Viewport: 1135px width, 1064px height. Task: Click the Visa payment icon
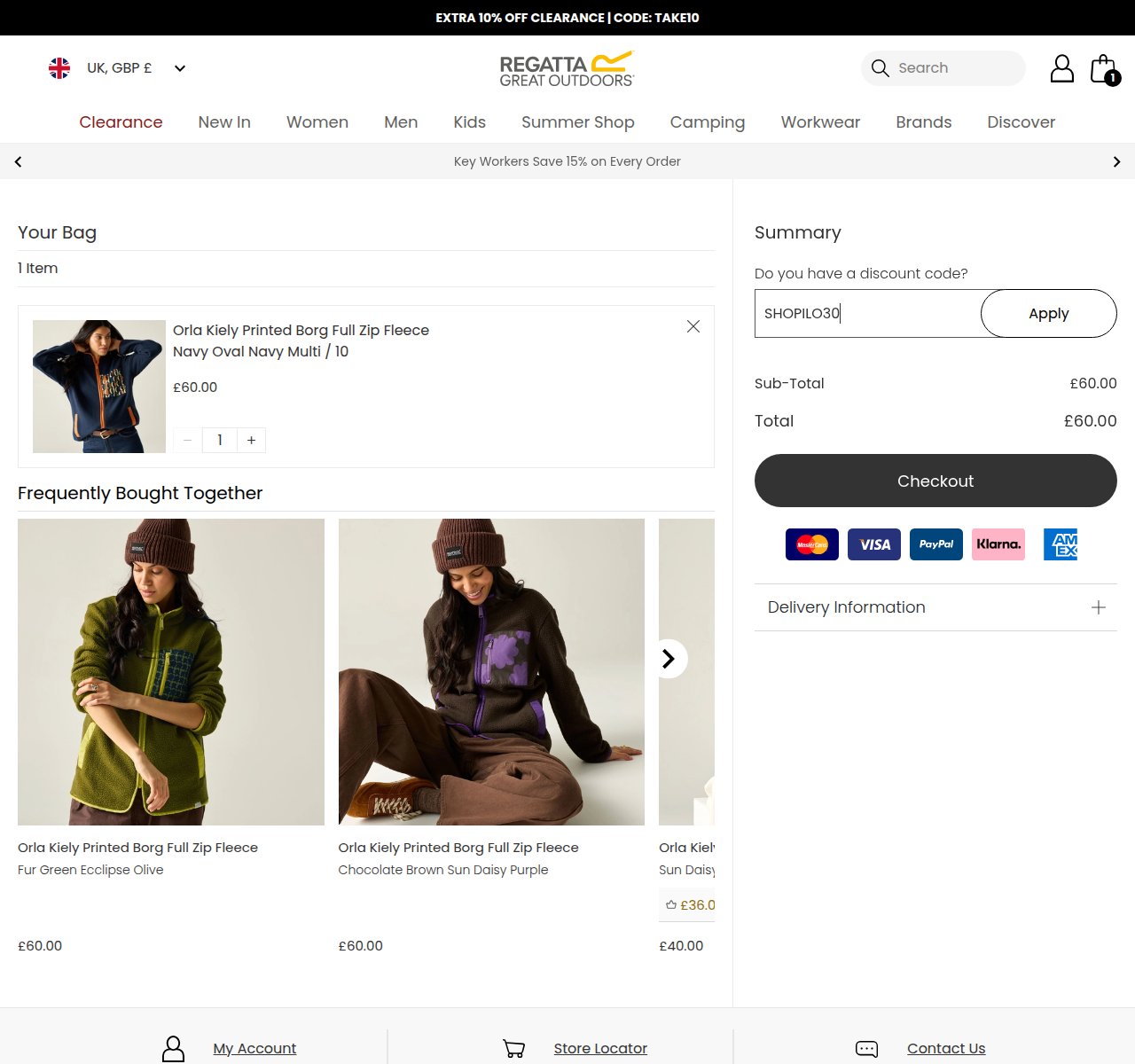tap(874, 544)
